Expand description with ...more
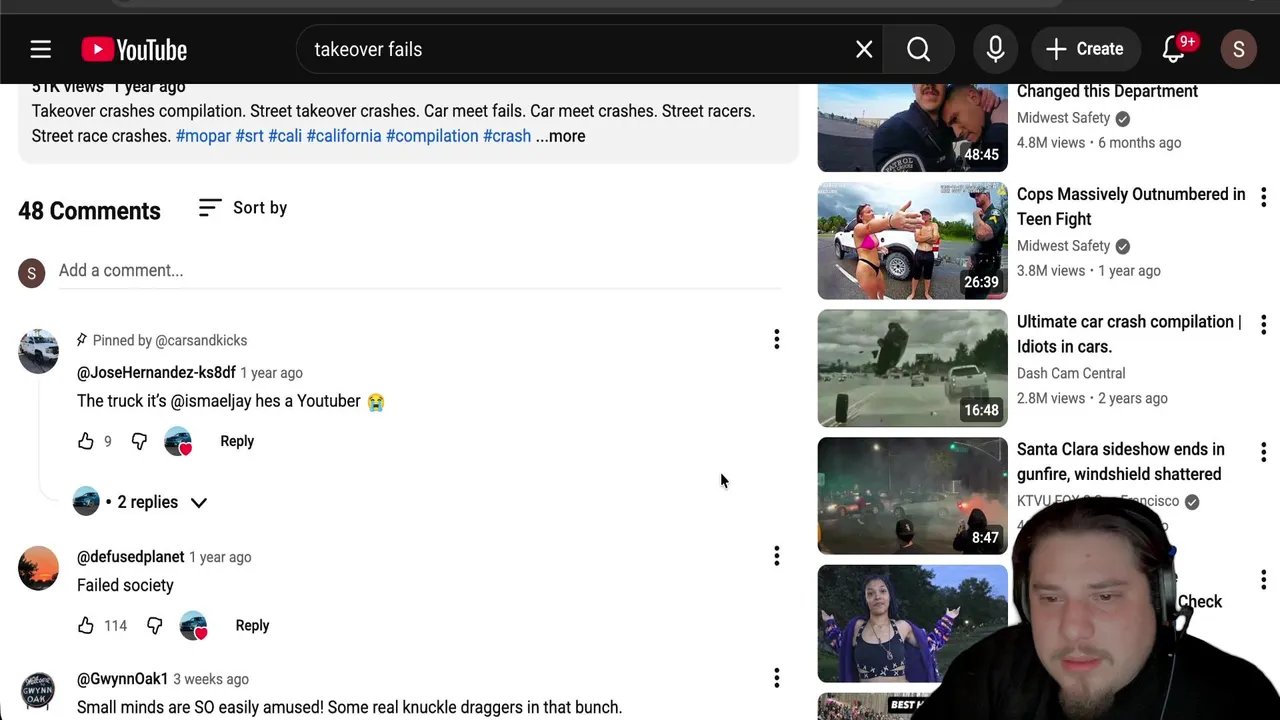The image size is (1280, 720). [560, 136]
